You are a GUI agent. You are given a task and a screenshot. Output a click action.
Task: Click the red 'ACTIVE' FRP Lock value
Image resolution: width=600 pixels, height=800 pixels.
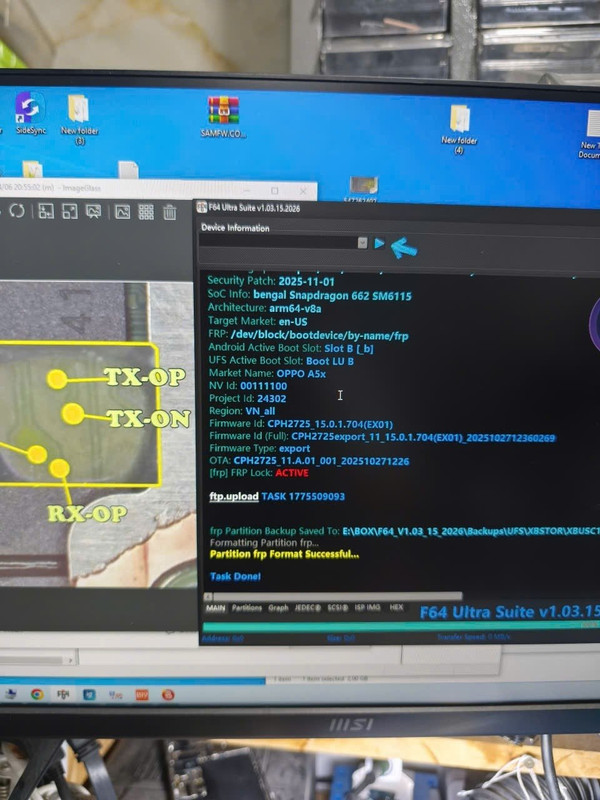tap(292, 473)
